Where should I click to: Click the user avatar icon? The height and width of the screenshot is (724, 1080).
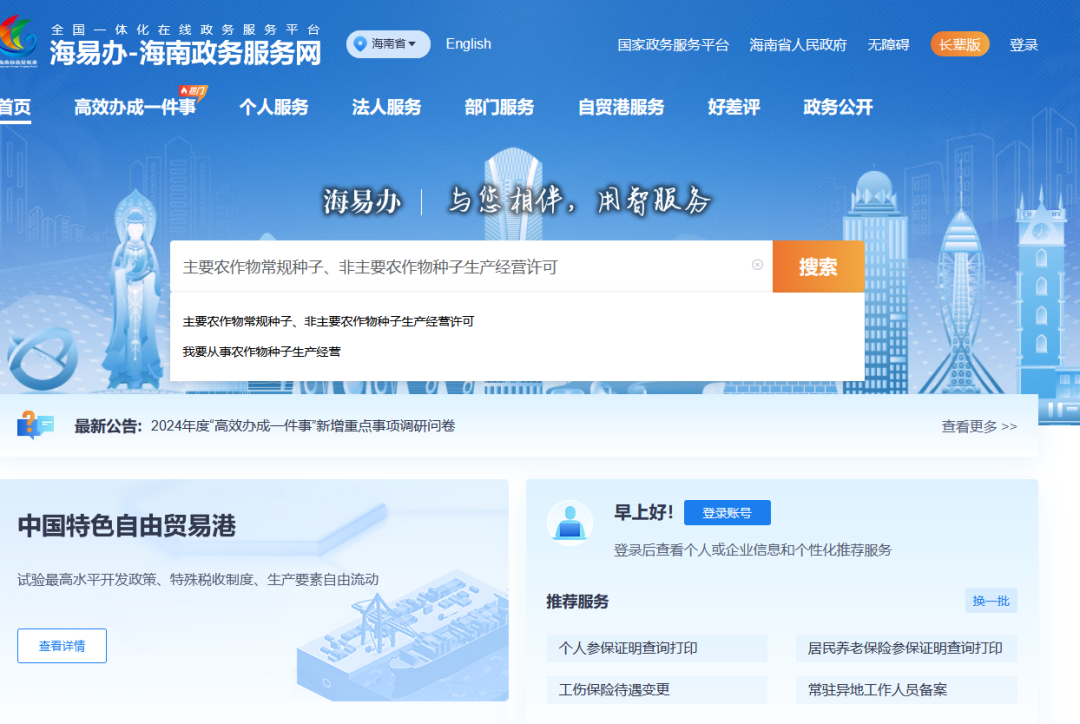pos(570,524)
